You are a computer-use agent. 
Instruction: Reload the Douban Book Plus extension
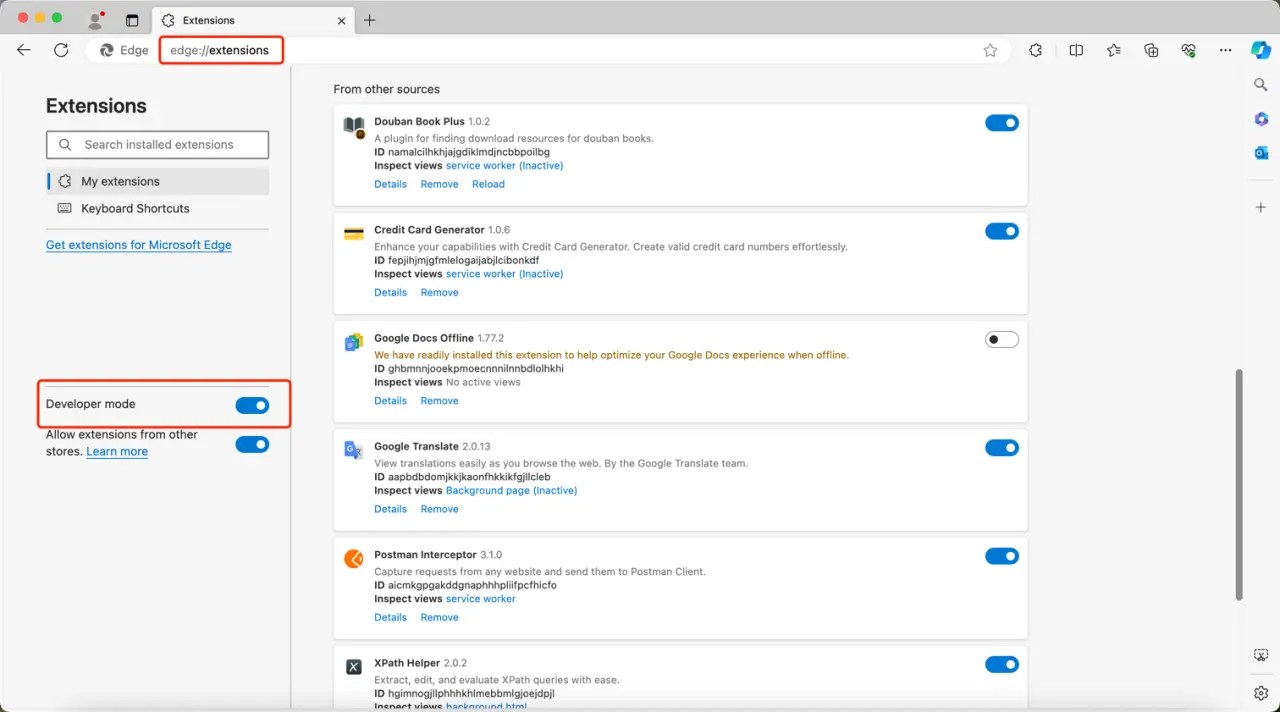tap(488, 184)
